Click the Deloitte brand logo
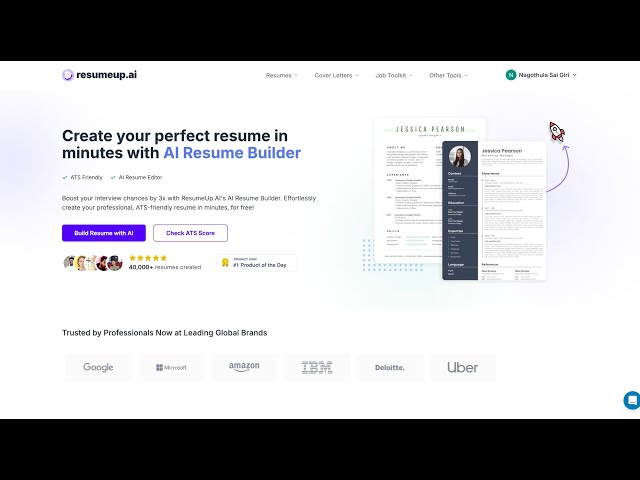The image size is (640, 480). (390, 367)
